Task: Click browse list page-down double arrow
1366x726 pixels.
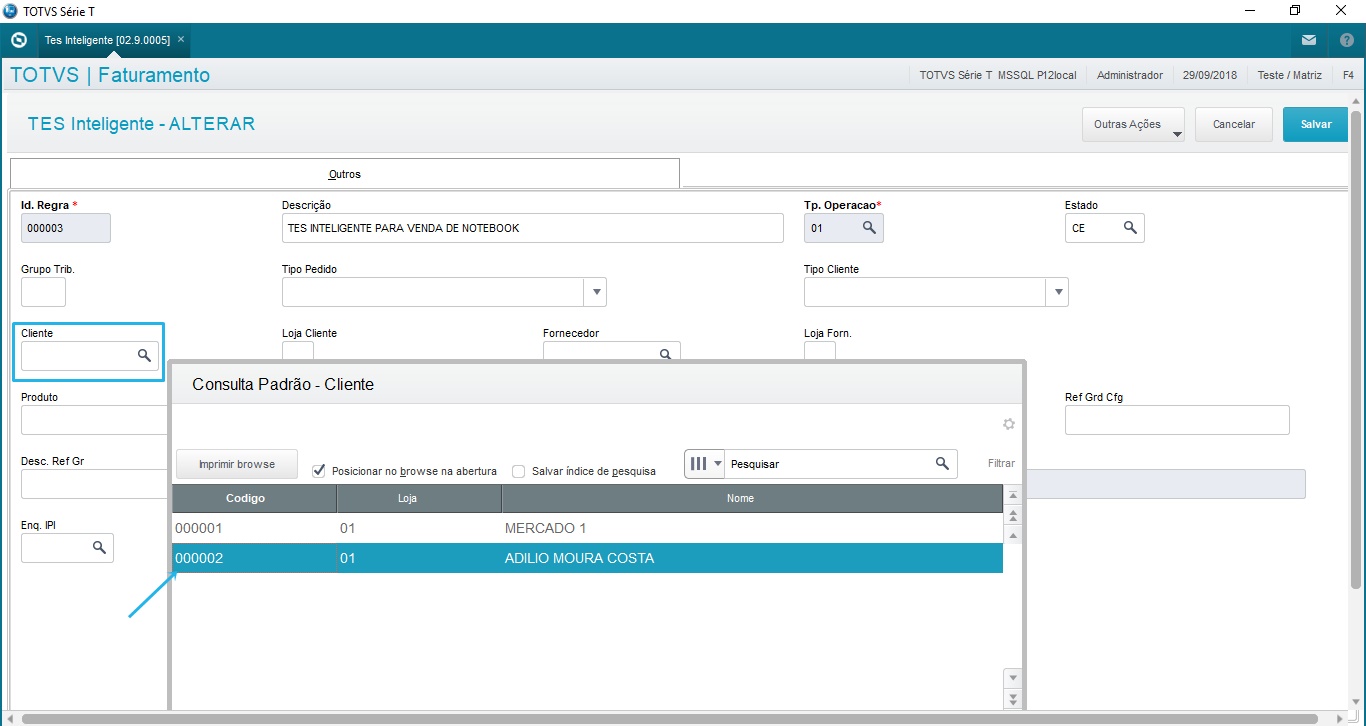Action: [x=1013, y=698]
